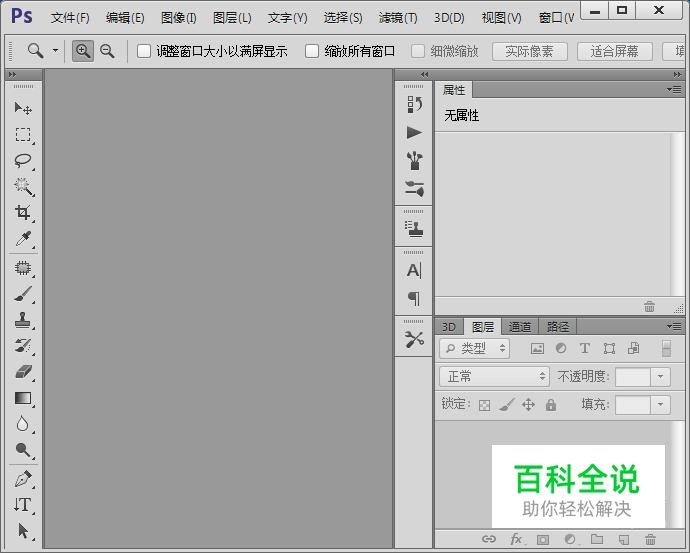
Task: Open the 滤镜(T) menu
Action: 398,18
